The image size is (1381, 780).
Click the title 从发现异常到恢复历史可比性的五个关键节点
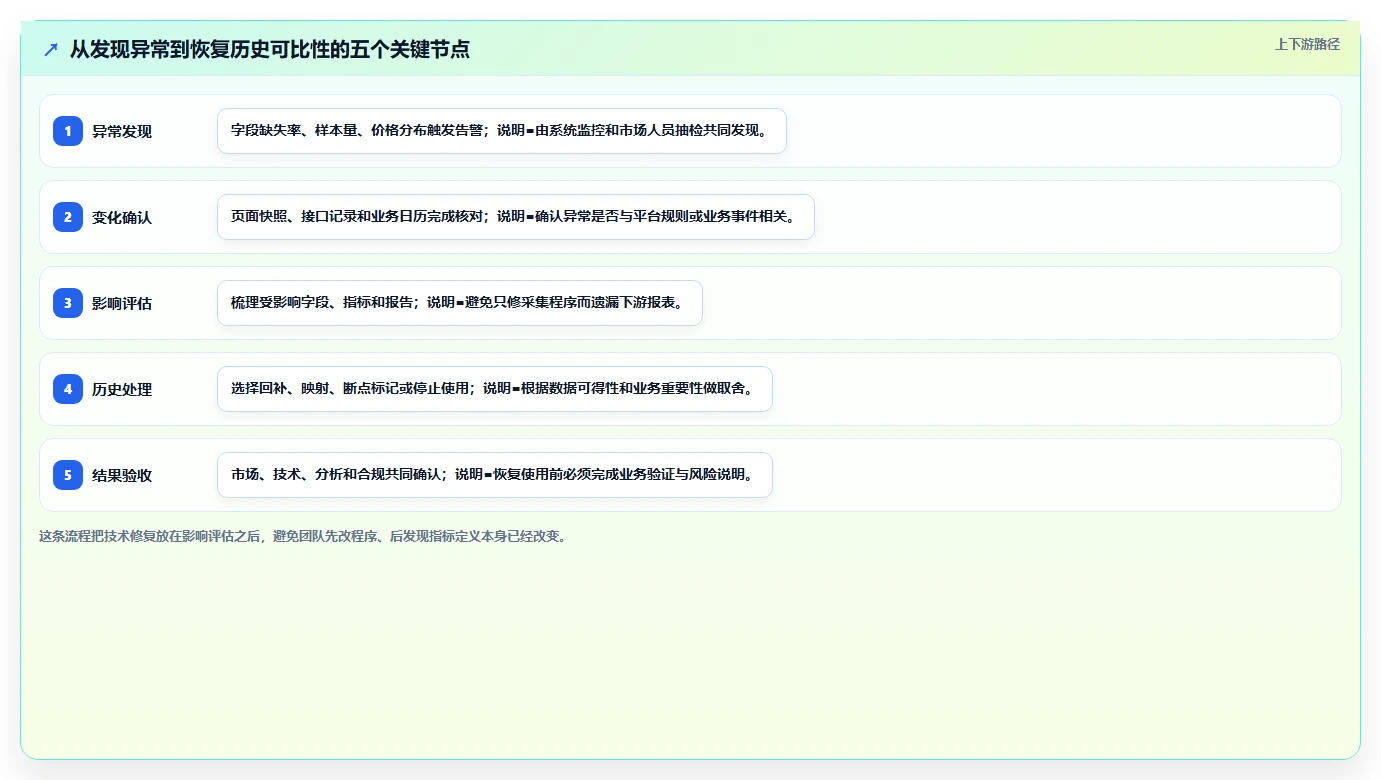(270, 49)
